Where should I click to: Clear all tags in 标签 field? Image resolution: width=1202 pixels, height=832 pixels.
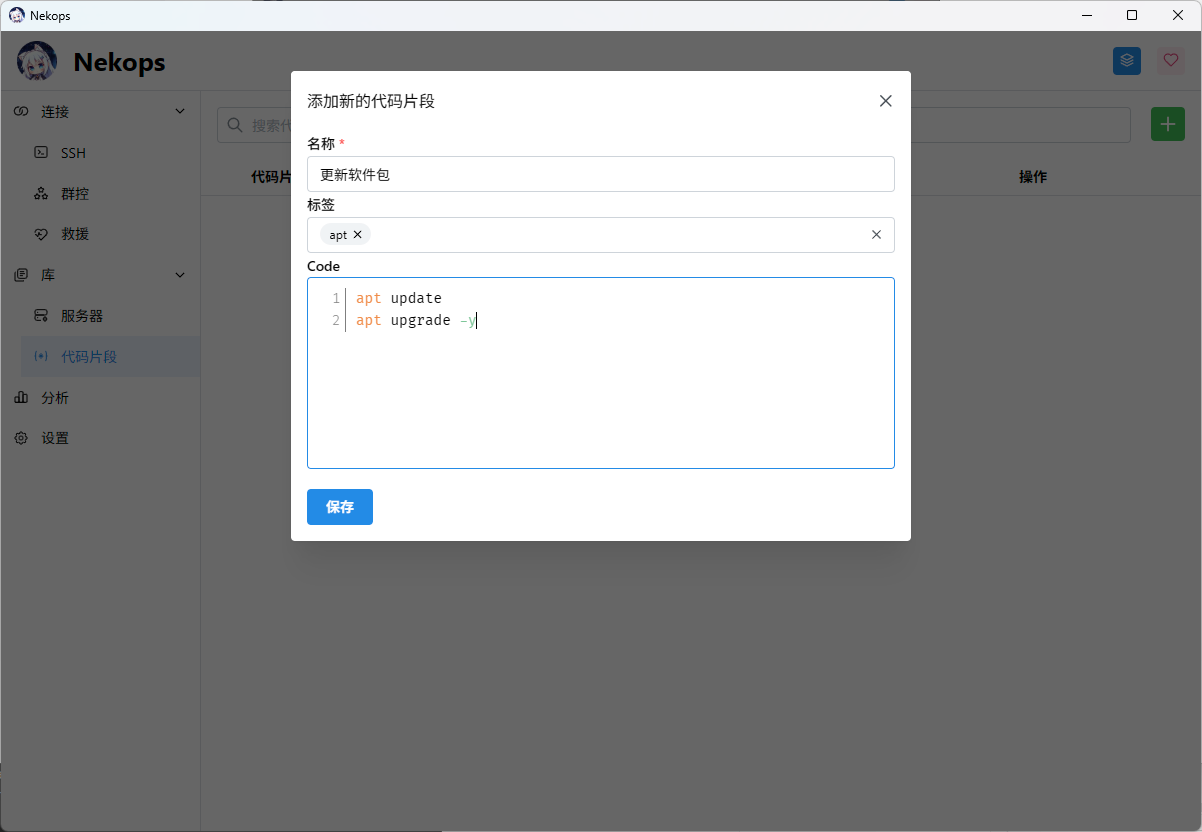(876, 235)
